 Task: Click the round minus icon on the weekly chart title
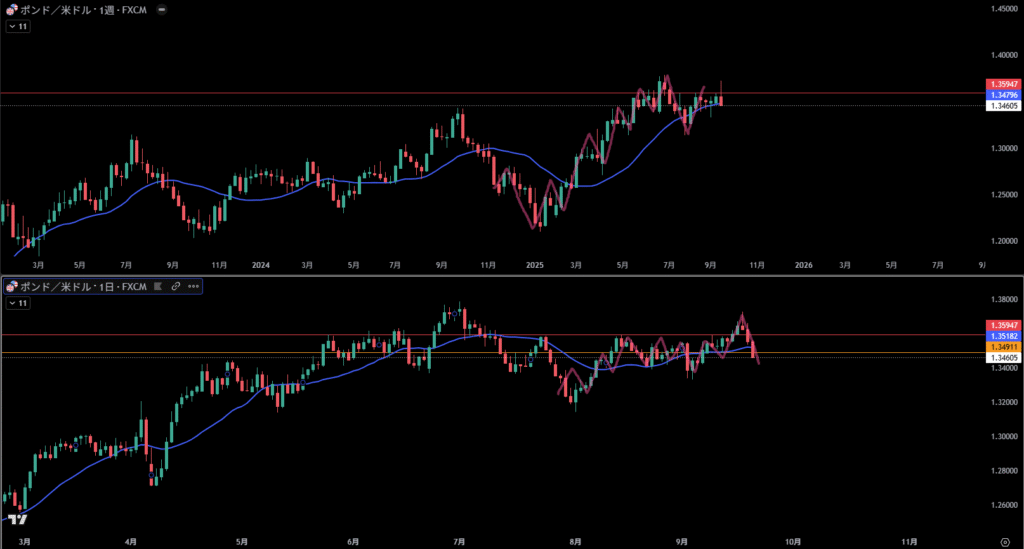(163, 9)
